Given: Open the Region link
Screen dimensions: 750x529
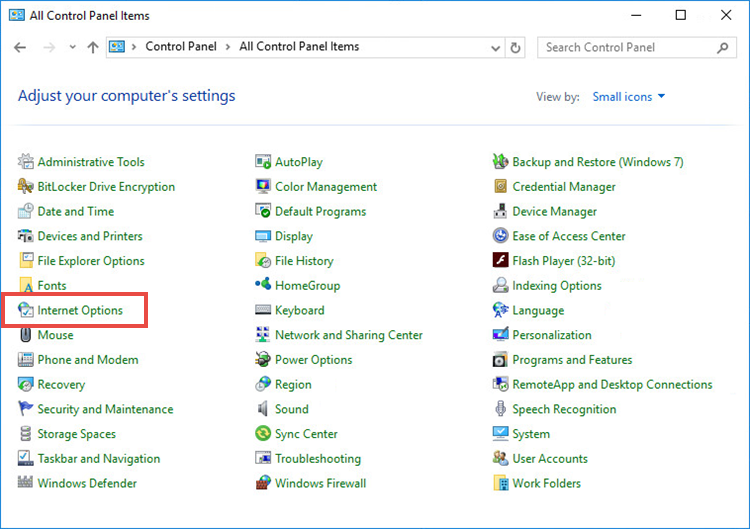Looking at the screenshot, I should coord(293,385).
